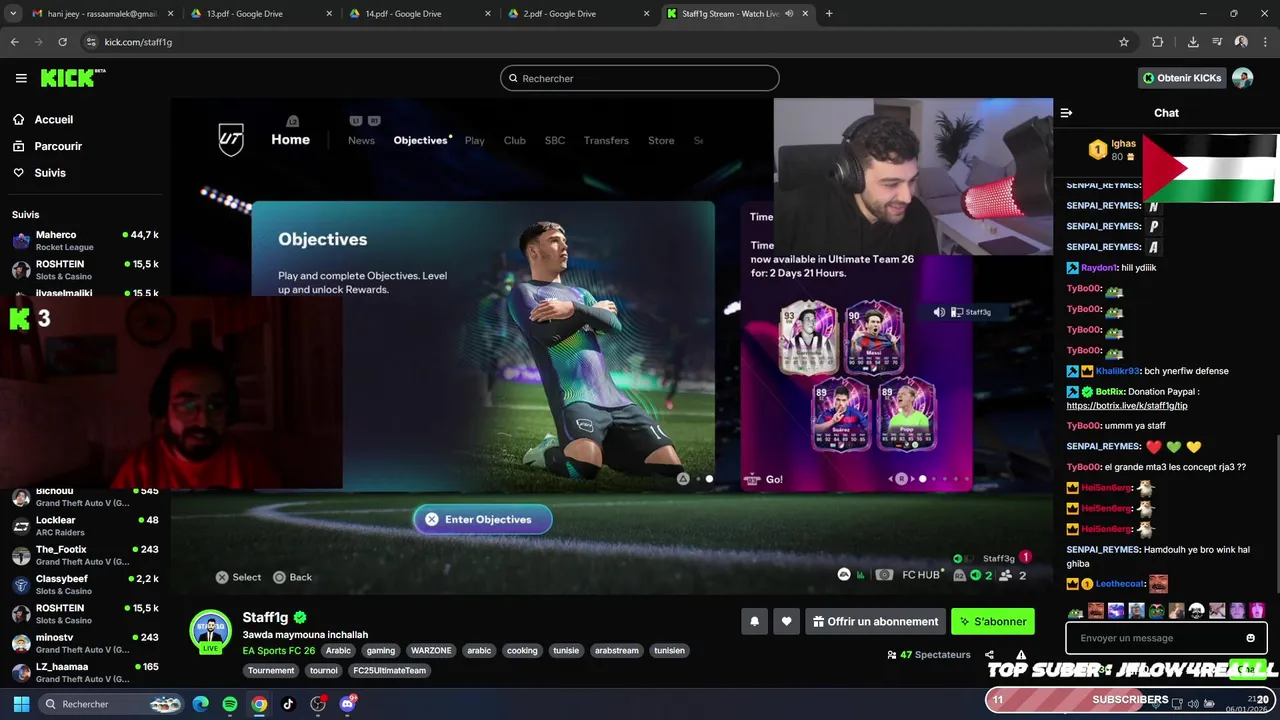Open Classybeef channel in sidebar

tap(85, 584)
